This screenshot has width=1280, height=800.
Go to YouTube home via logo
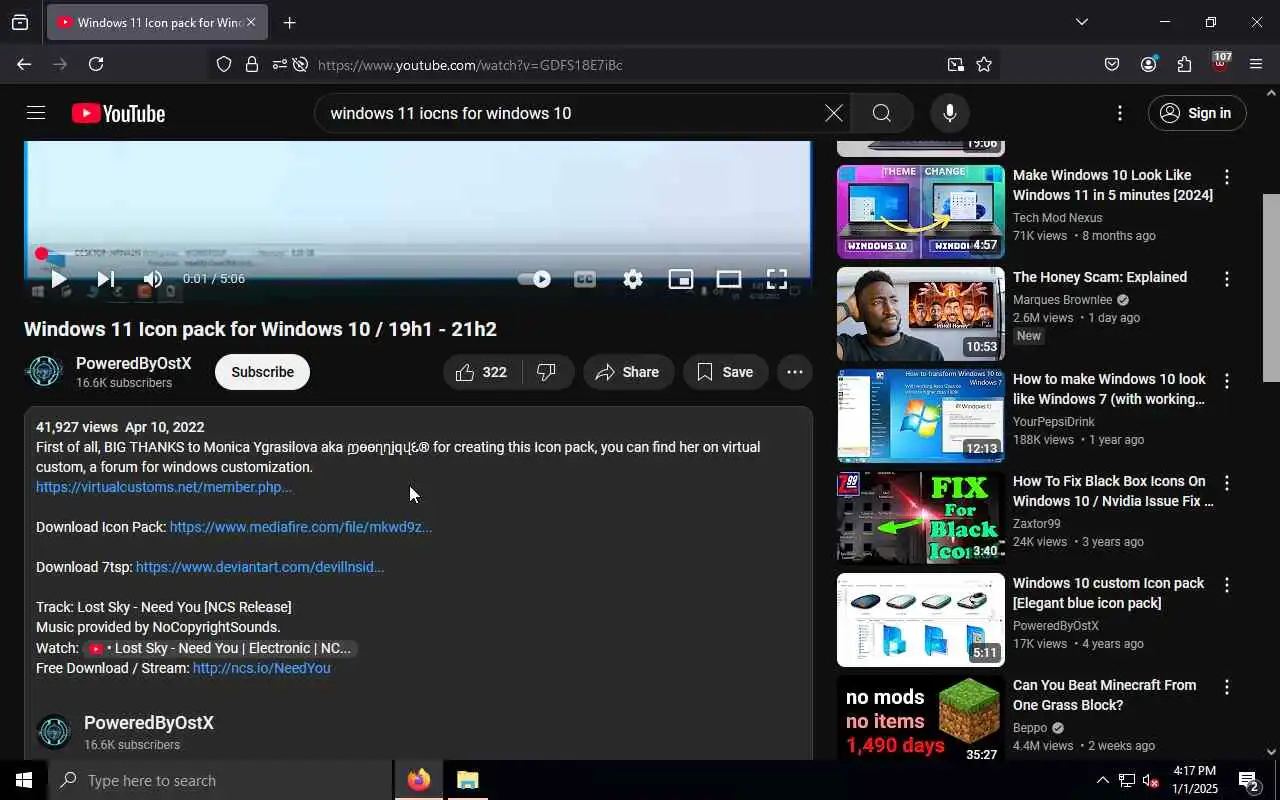pos(118,114)
